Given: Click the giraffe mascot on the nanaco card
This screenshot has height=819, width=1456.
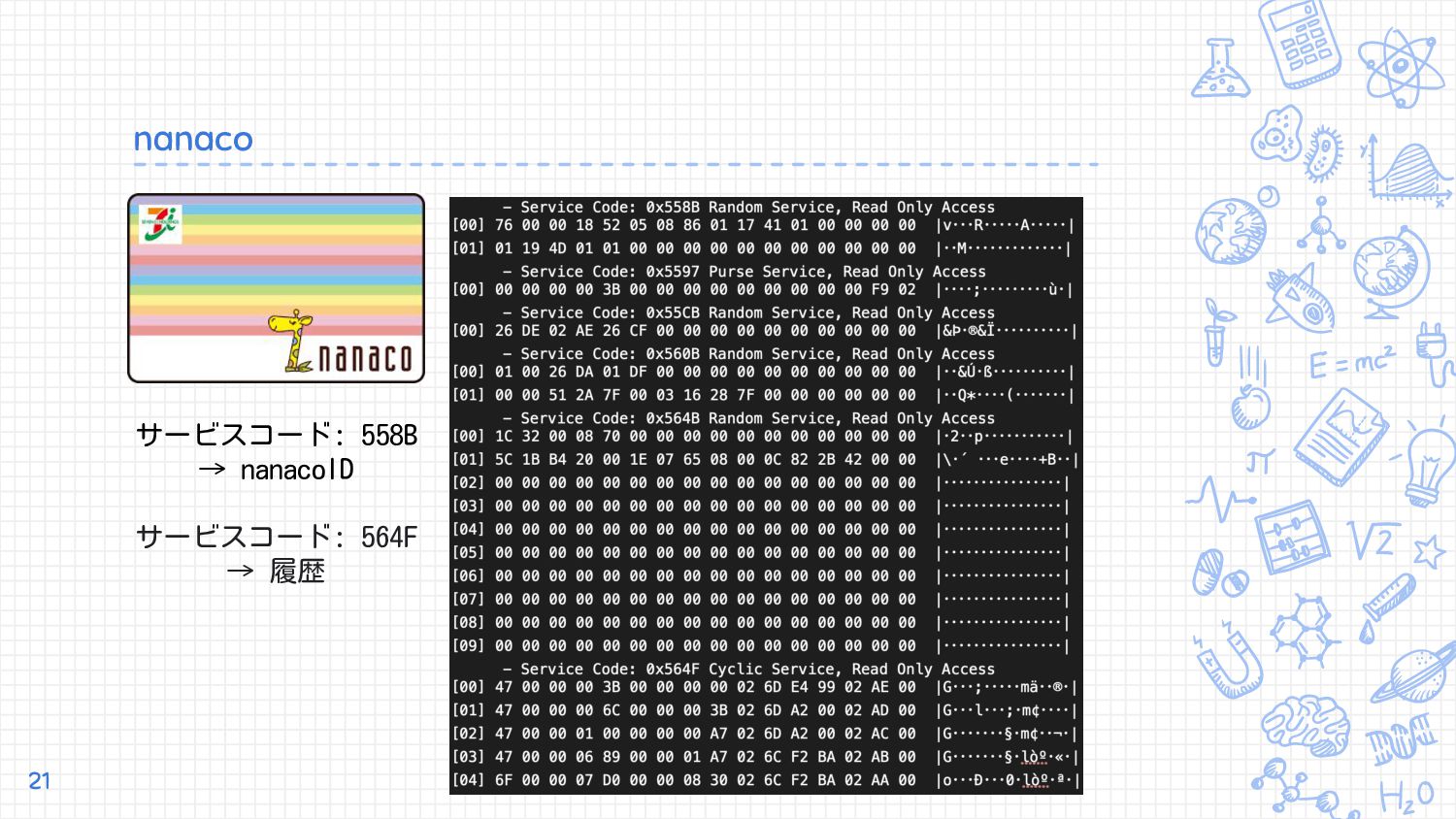Looking at the screenshot, I should (x=291, y=341).
